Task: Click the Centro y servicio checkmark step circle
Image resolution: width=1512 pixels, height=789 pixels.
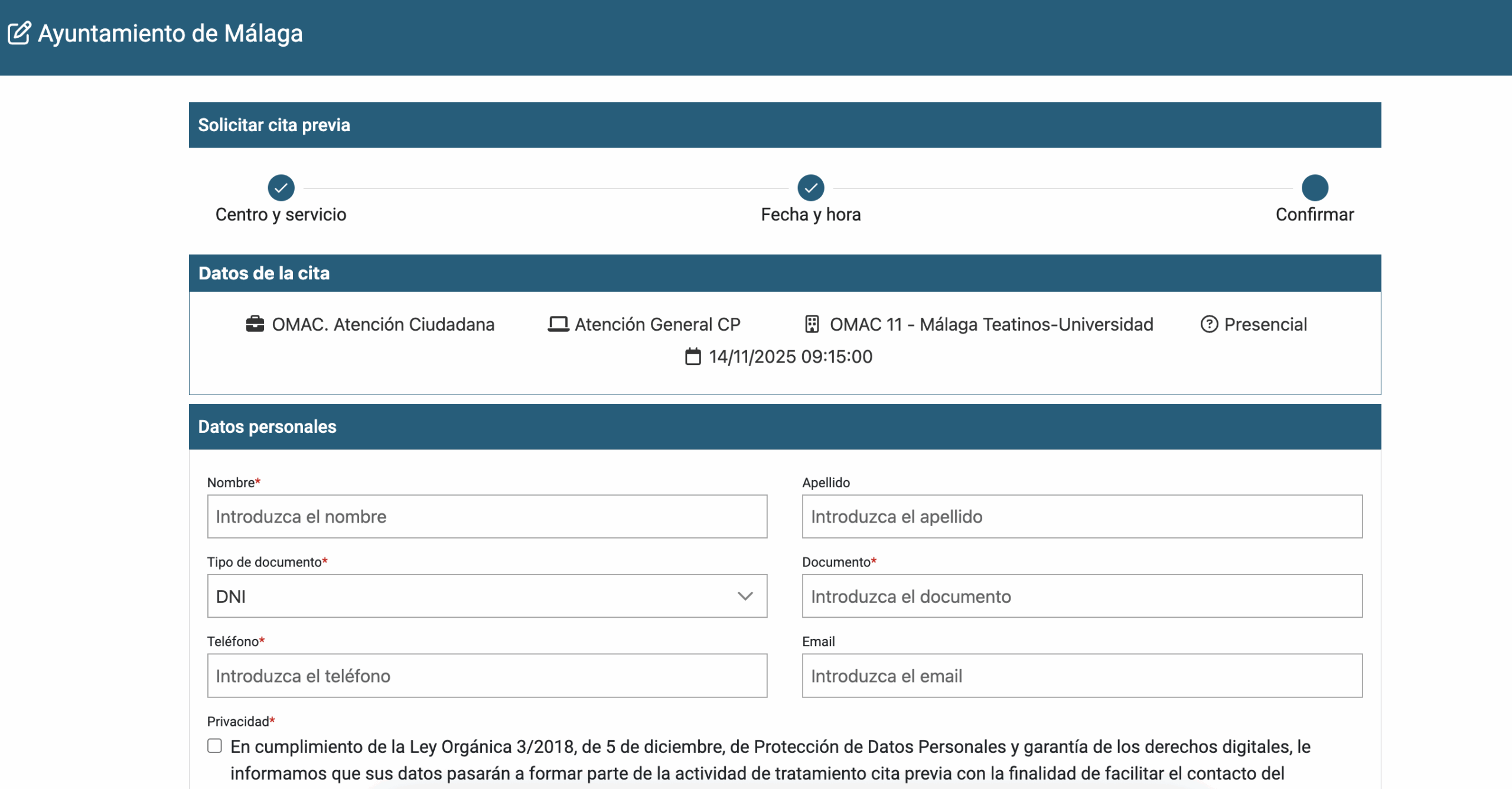Action: click(x=281, y=188)
